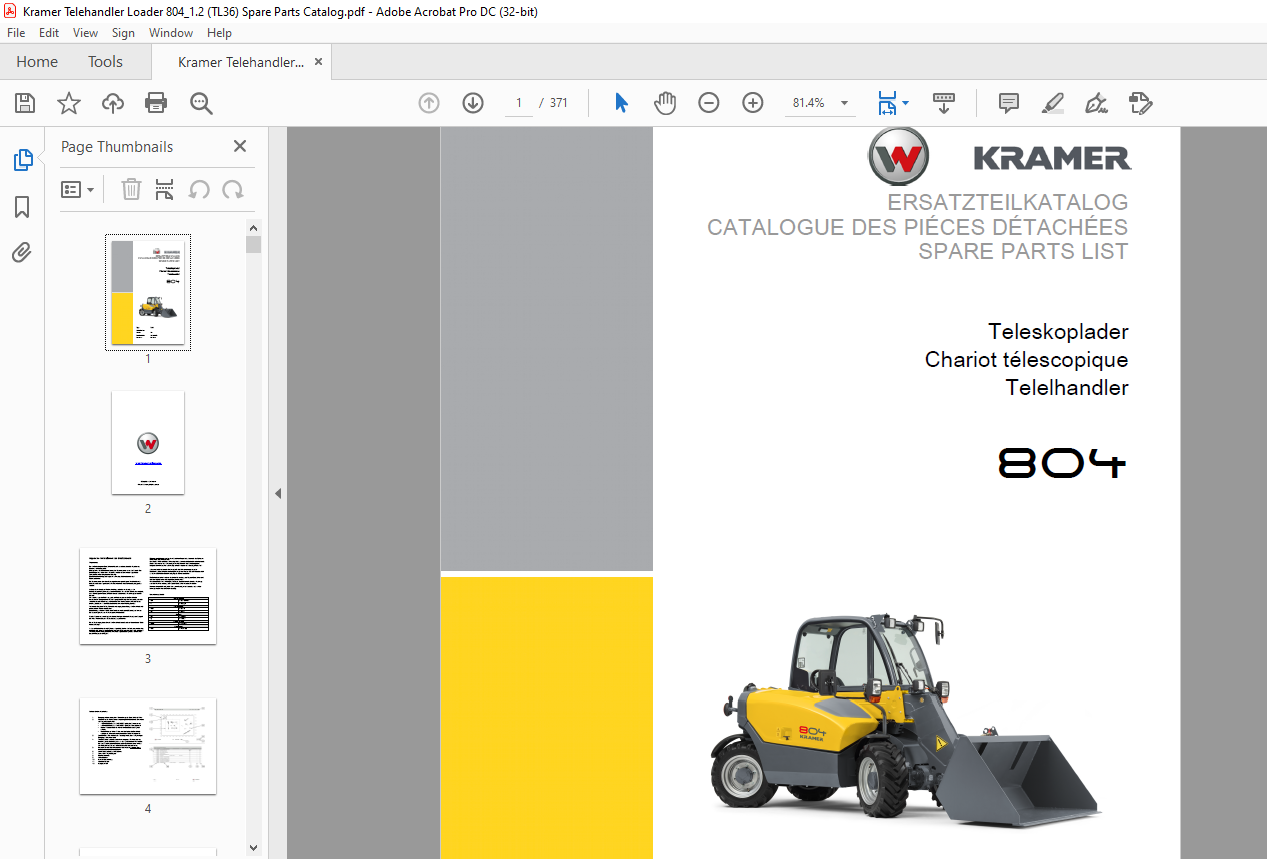Add a comment with speech bubble icon
Image resolution: width=1267 pixels, height=859 pixels.
click(1009, 103)
